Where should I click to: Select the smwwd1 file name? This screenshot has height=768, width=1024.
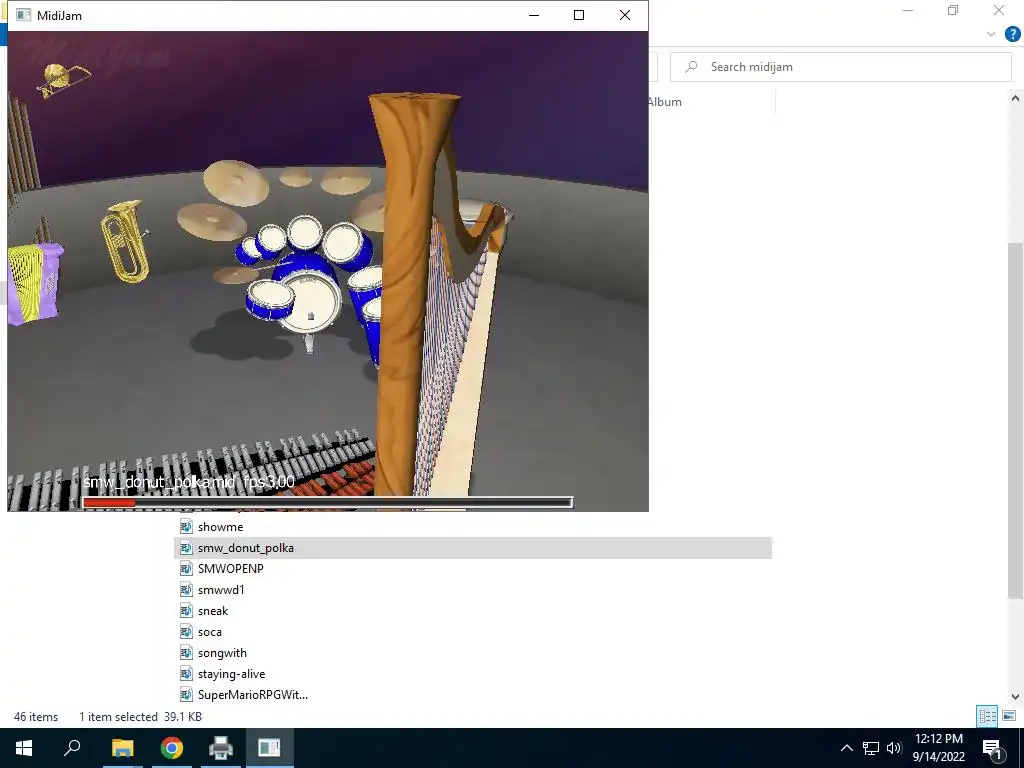tap(221, 590)
